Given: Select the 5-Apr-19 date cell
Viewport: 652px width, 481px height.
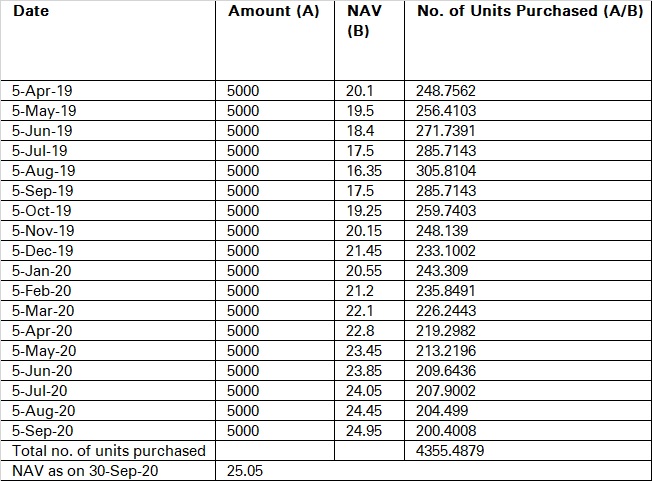Looking at the screenshot, I should [x=40, y=91].
